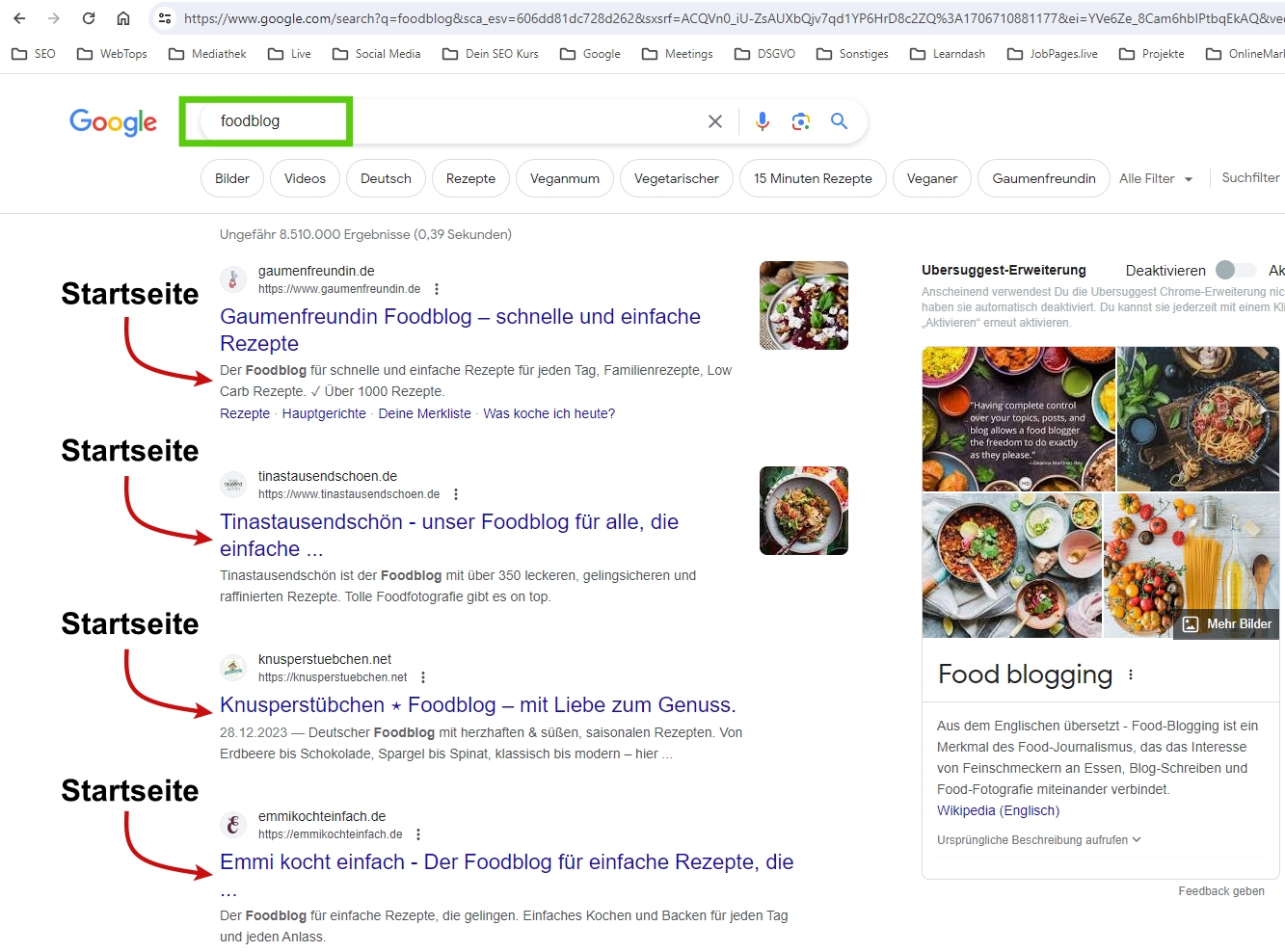1285x952 pixels.
Task: Disable the Ubersuggest extension toggle
Action: 1236,271
